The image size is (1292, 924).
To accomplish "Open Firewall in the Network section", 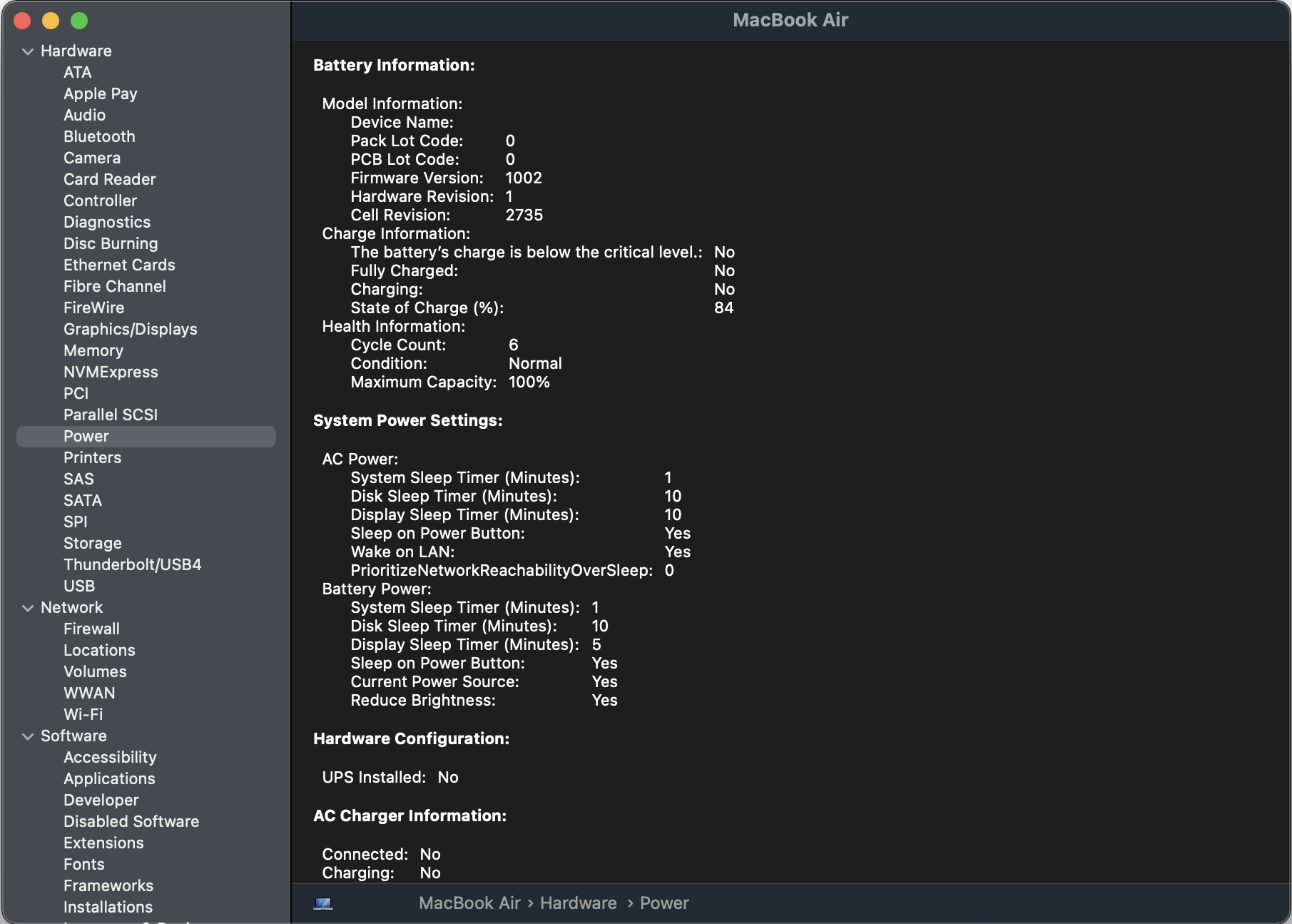I will 91,629.
